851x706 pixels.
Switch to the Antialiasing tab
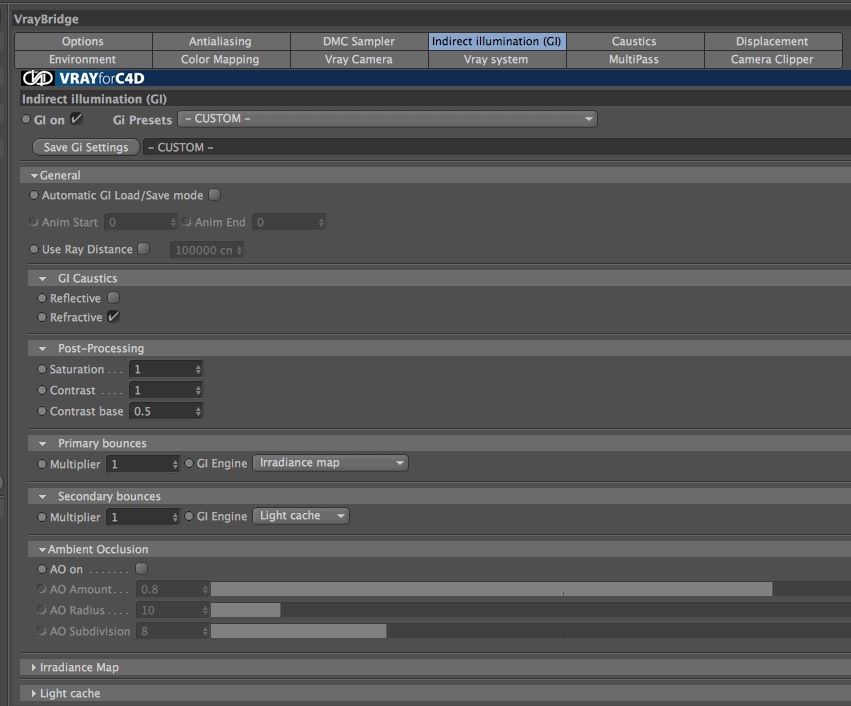tap(221, 41)
